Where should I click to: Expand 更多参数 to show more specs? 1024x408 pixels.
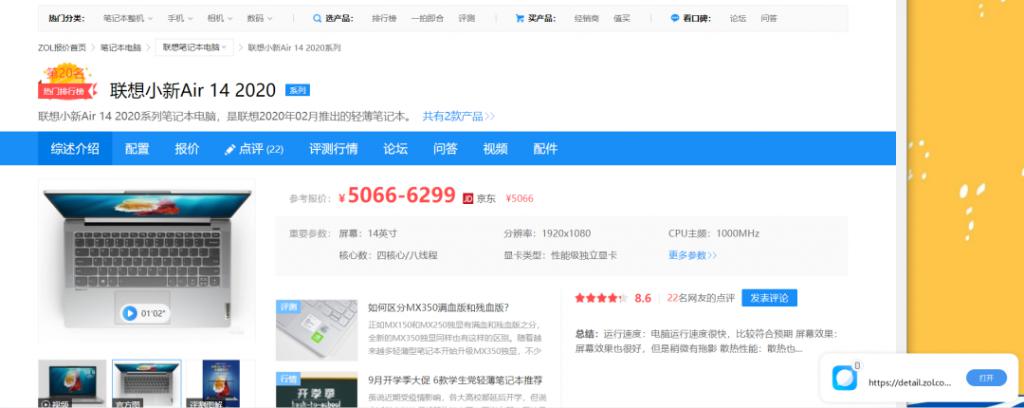[692, 255]
